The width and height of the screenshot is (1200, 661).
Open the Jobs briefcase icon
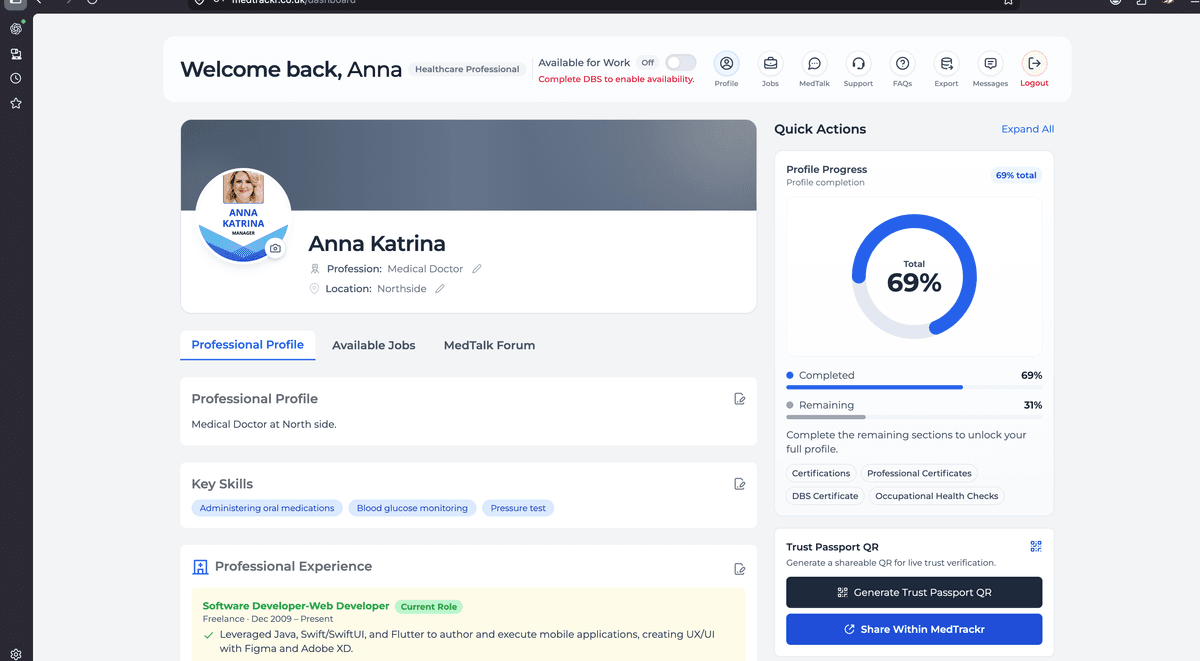770,63
